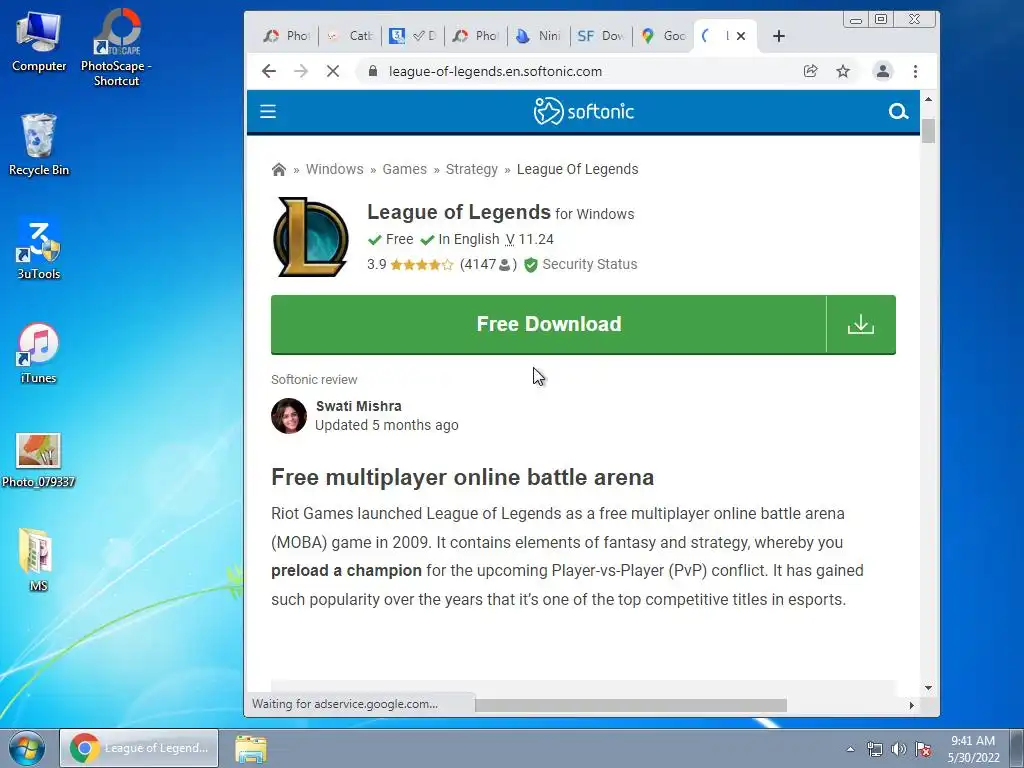Click the volume speaker tray icon

[x=899, y=749]
